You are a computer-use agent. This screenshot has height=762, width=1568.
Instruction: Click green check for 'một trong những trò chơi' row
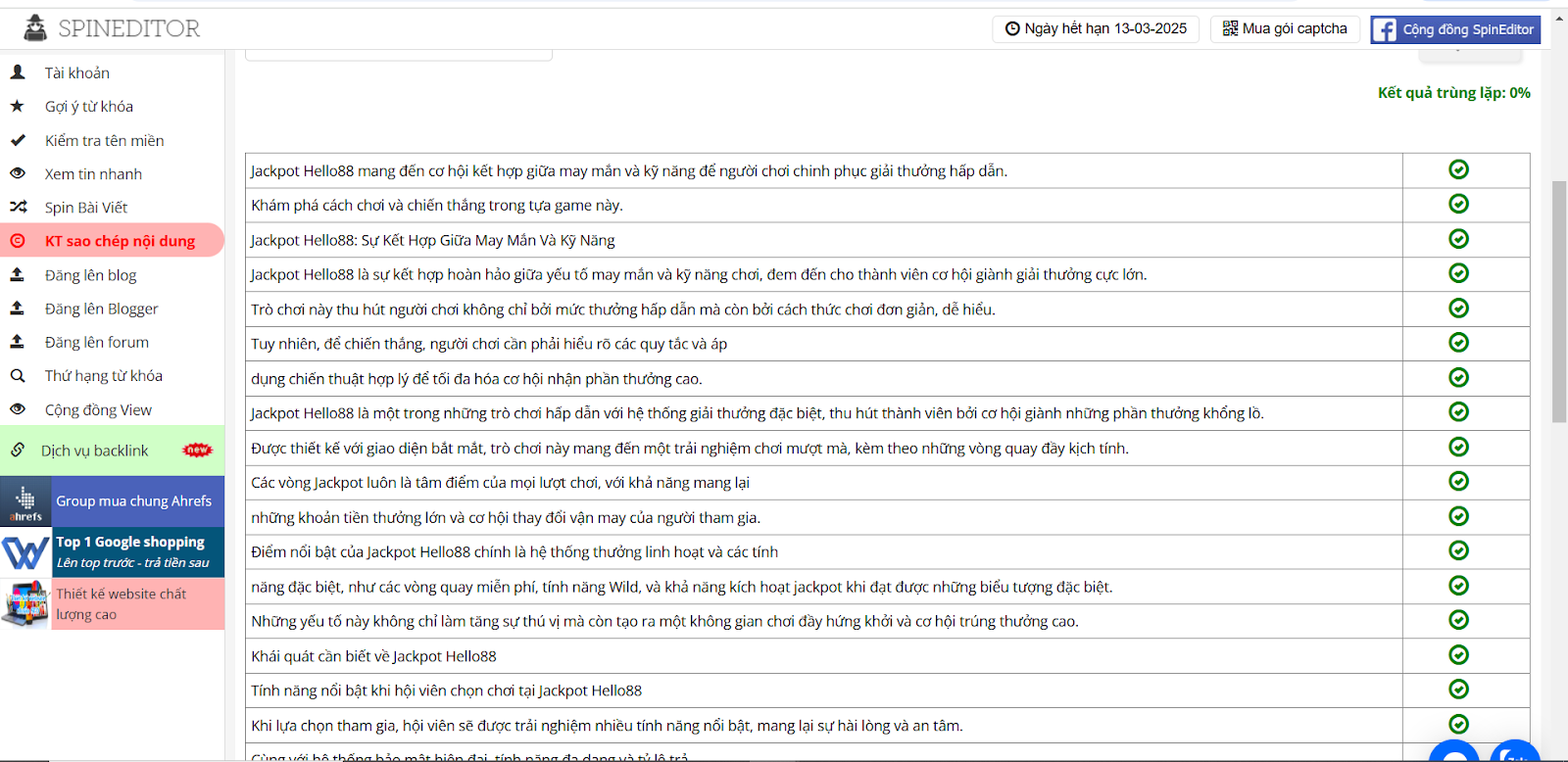click(x=1459, y=412)
